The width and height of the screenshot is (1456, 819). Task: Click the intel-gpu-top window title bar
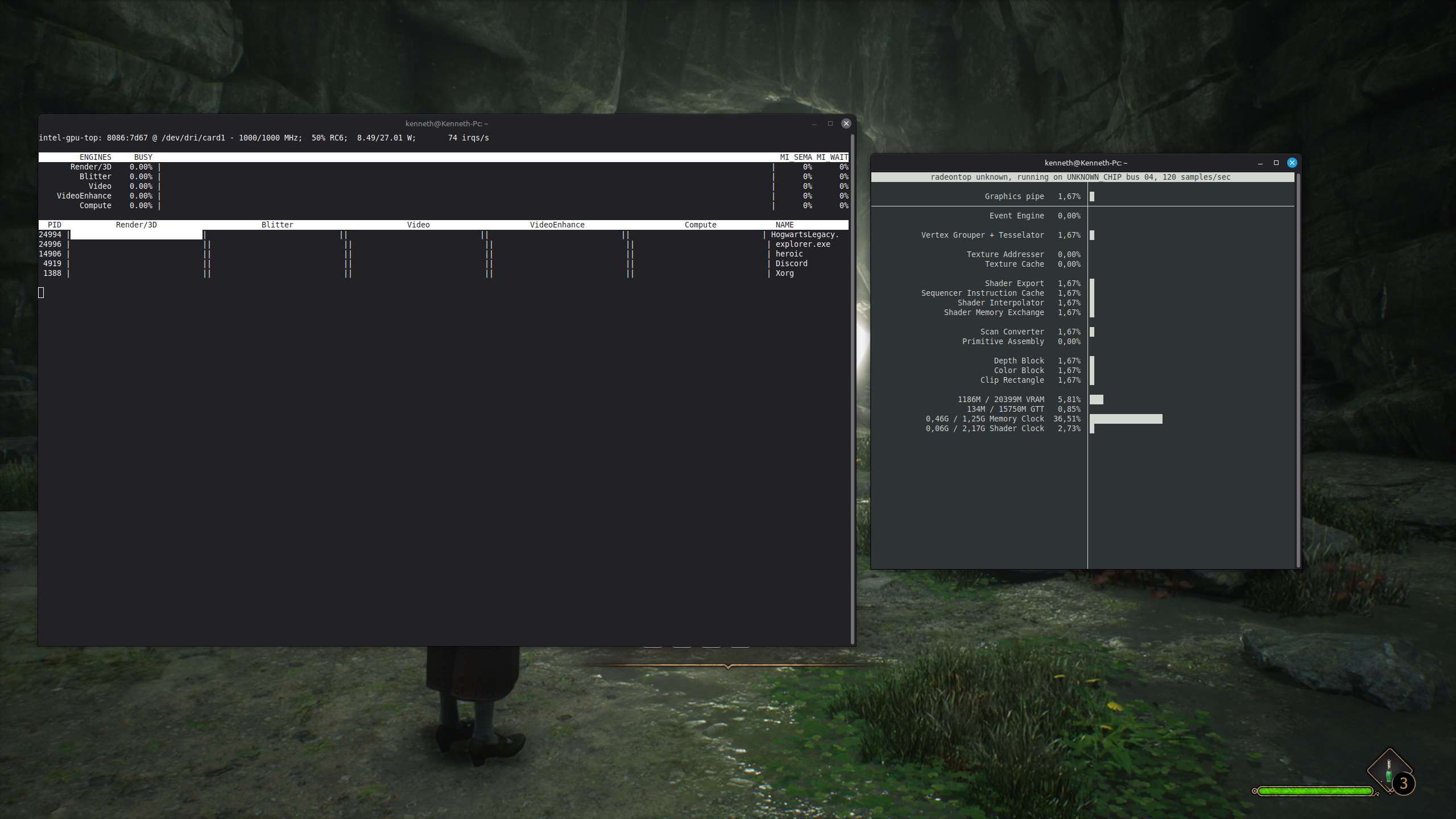(x=446, y=123)
